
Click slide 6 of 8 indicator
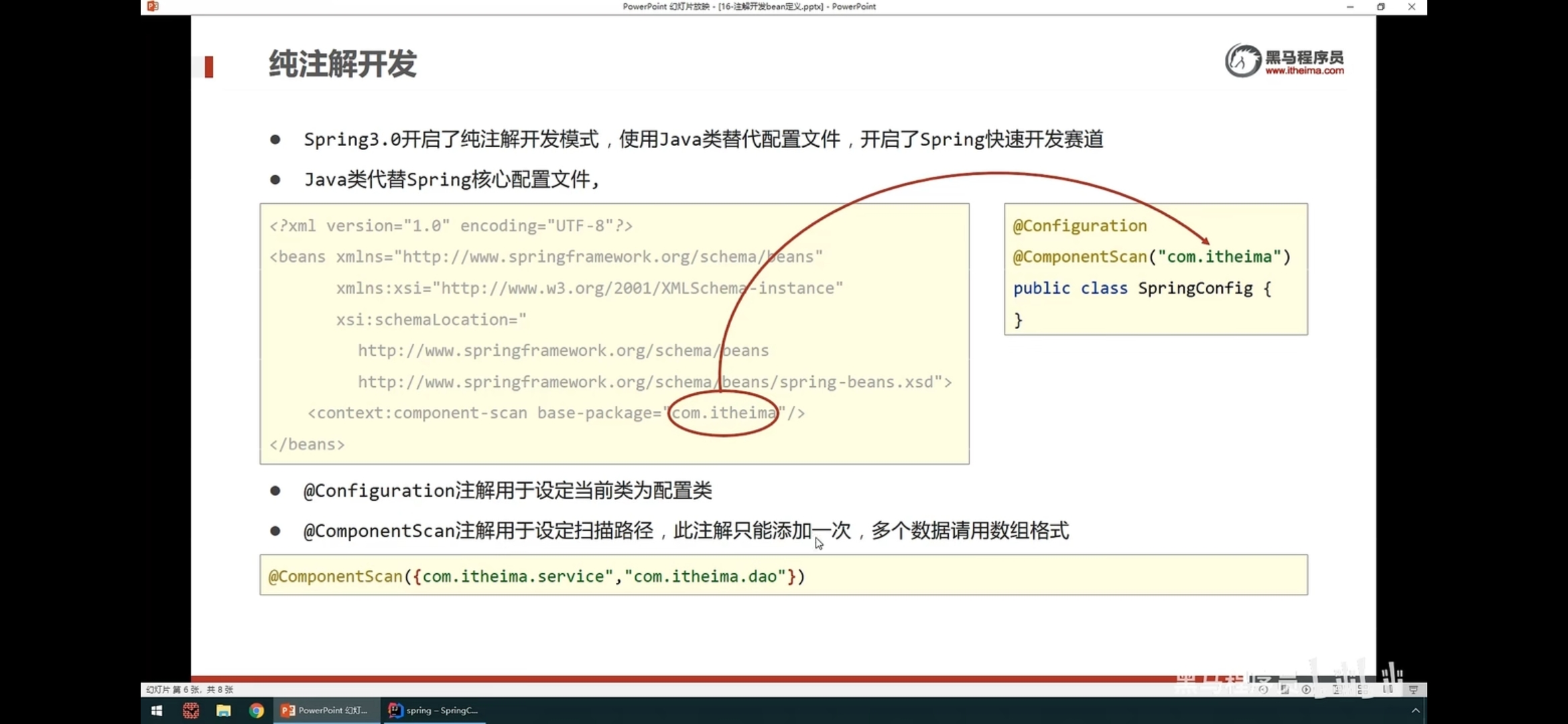click(190, 689)
